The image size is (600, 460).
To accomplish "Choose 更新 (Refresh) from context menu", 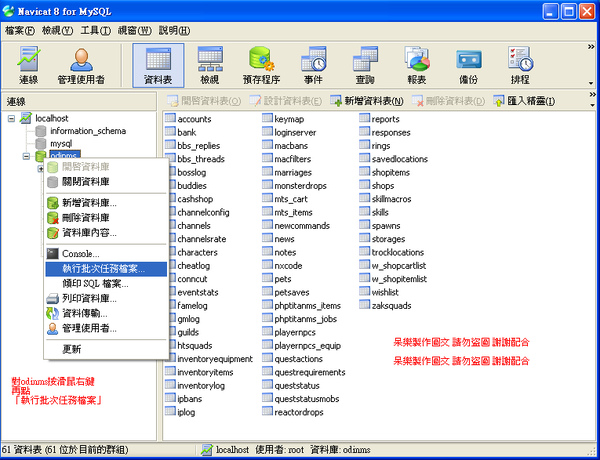I will tap(106, 349).
